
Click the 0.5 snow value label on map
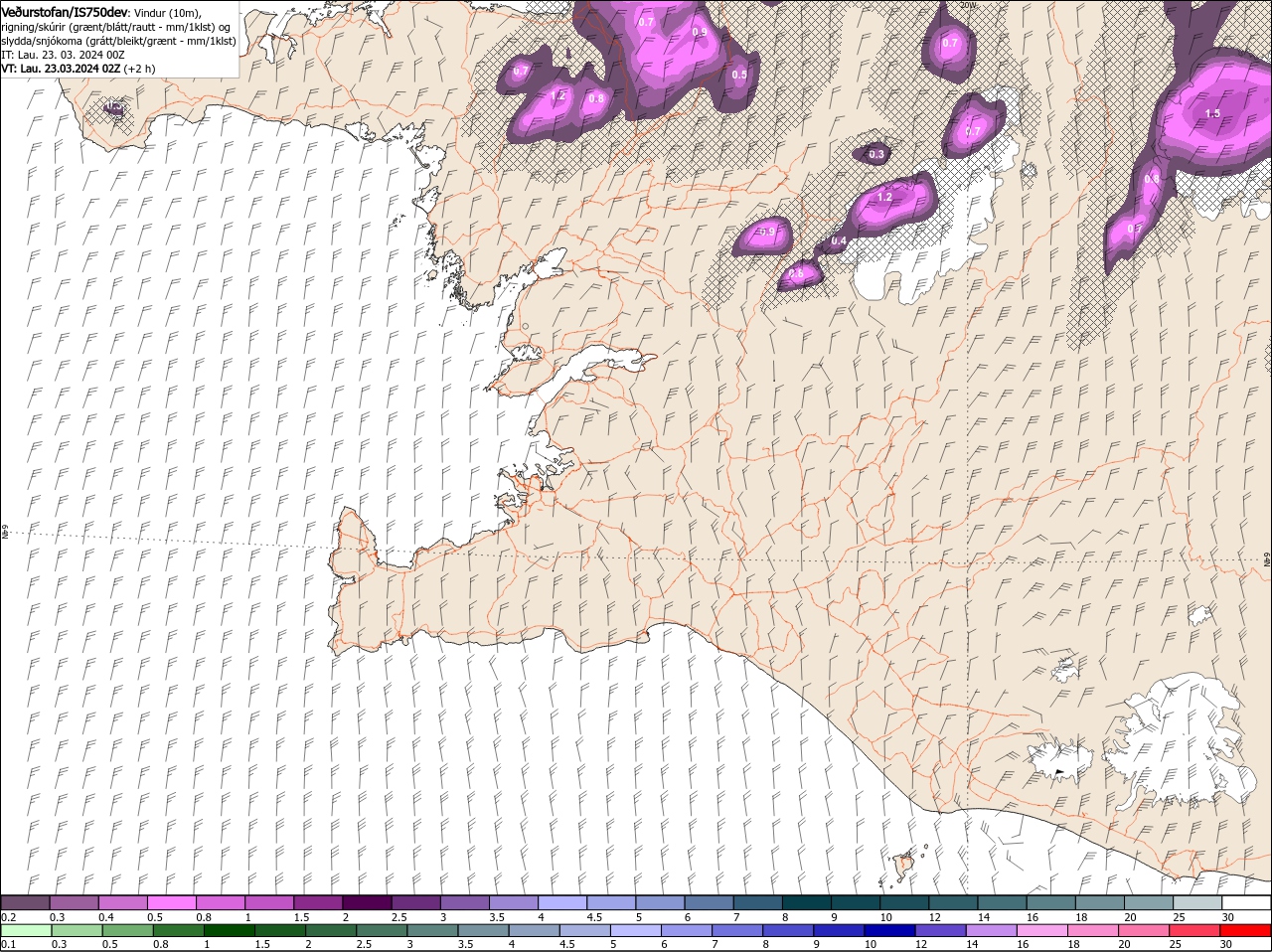point(738,75)
